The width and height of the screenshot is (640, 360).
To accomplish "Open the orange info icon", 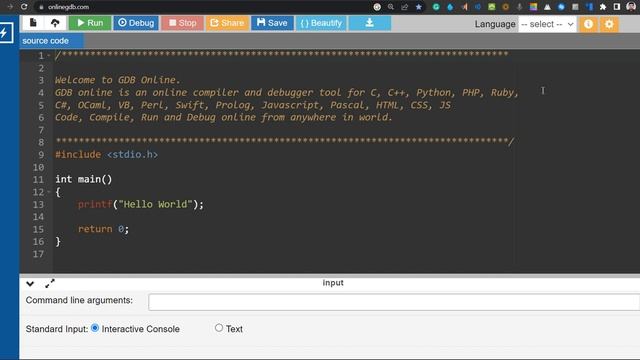I will 588,24.
